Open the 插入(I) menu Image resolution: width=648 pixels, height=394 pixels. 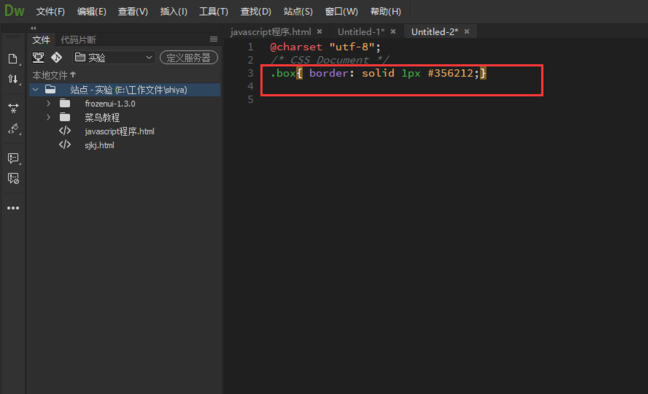(x=174, y=12)
